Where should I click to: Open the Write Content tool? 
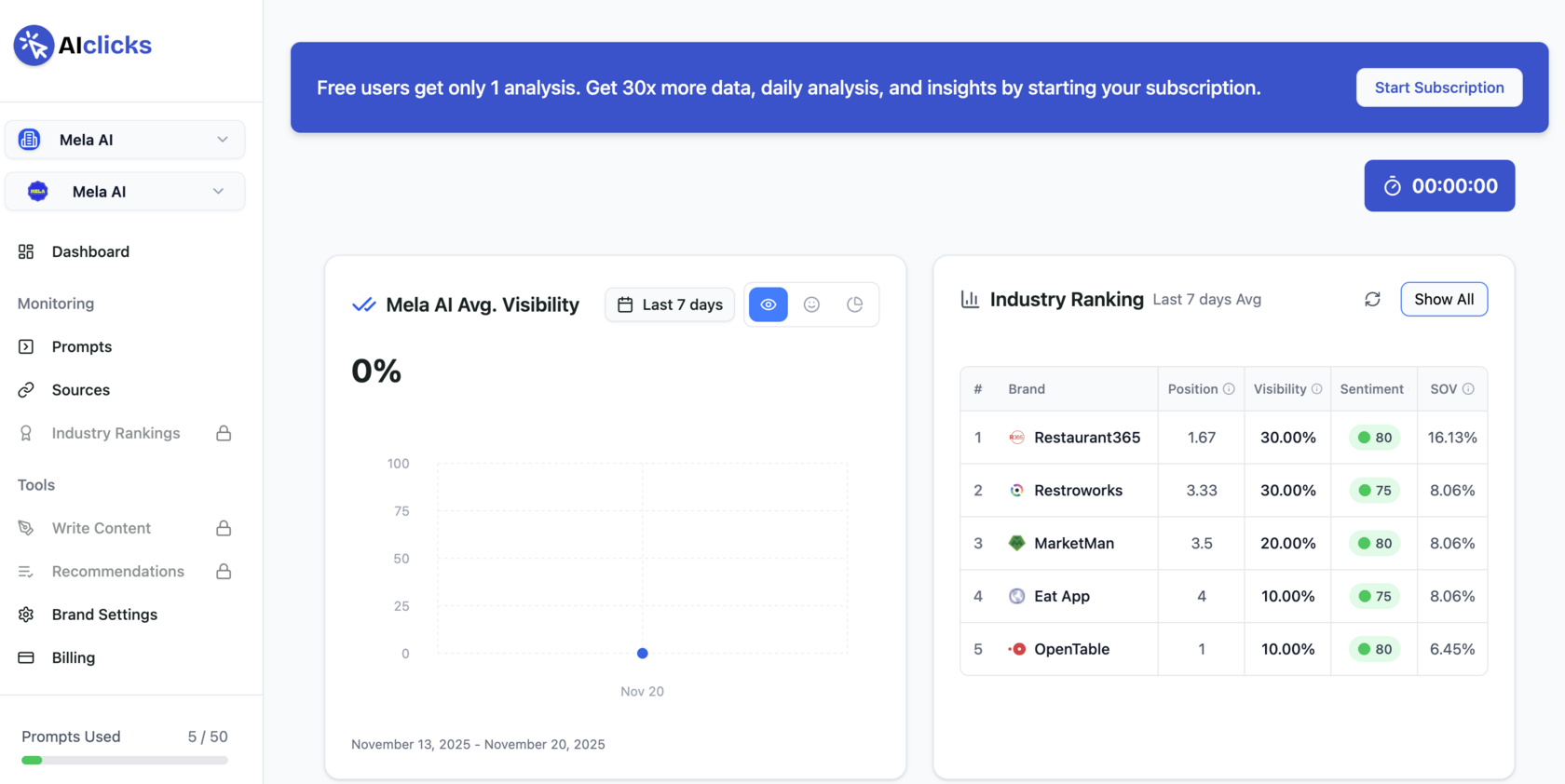pyautogui.click(x=102, y=528)
